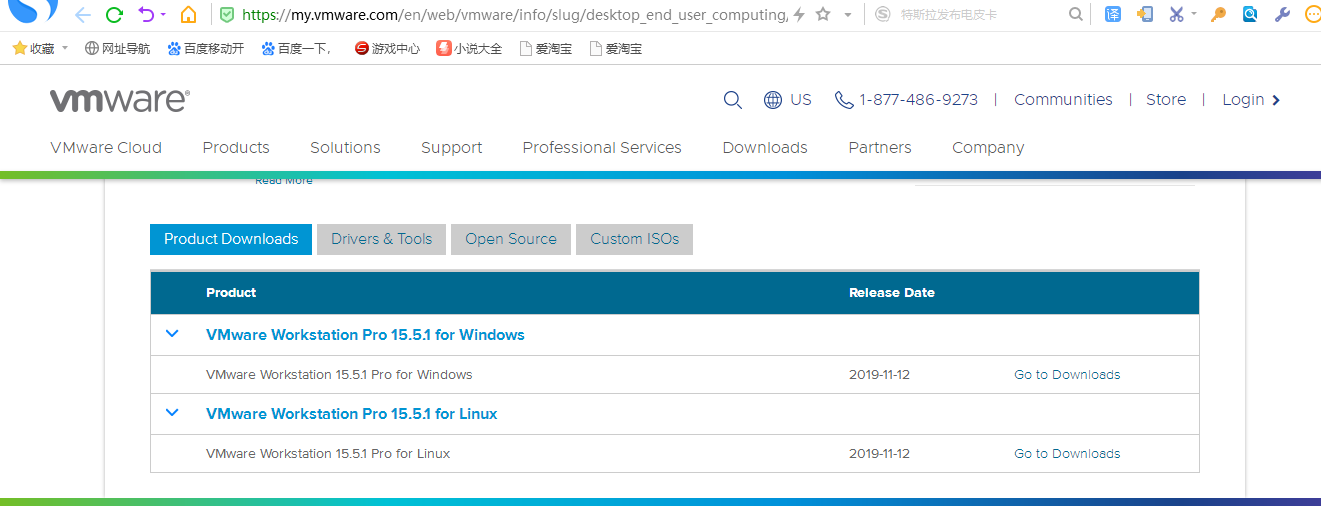
Task: Go back with the browser back arrow
Action: (82, 15)
